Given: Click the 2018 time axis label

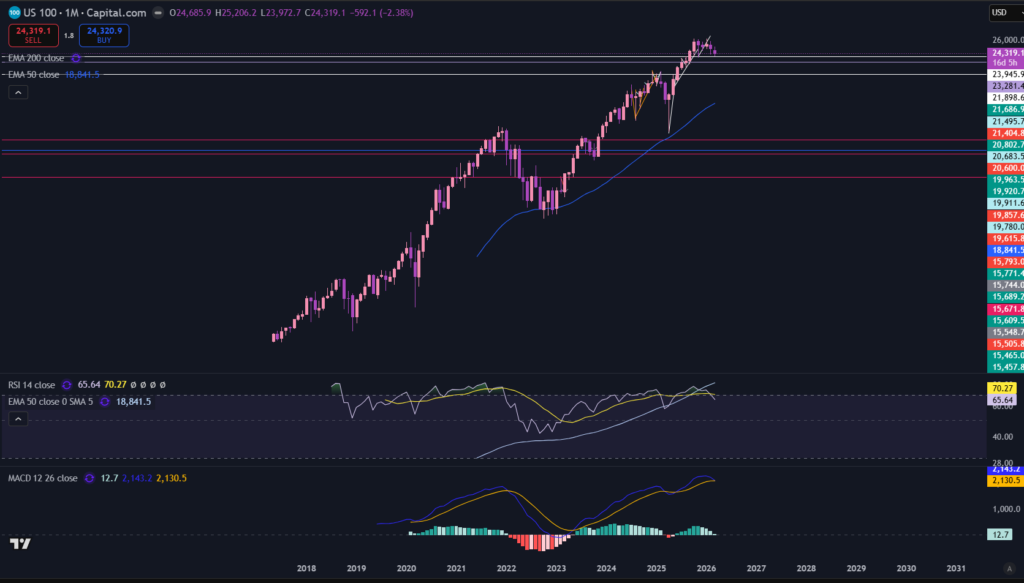Looking at the screenshot, I should pos(306,569).
